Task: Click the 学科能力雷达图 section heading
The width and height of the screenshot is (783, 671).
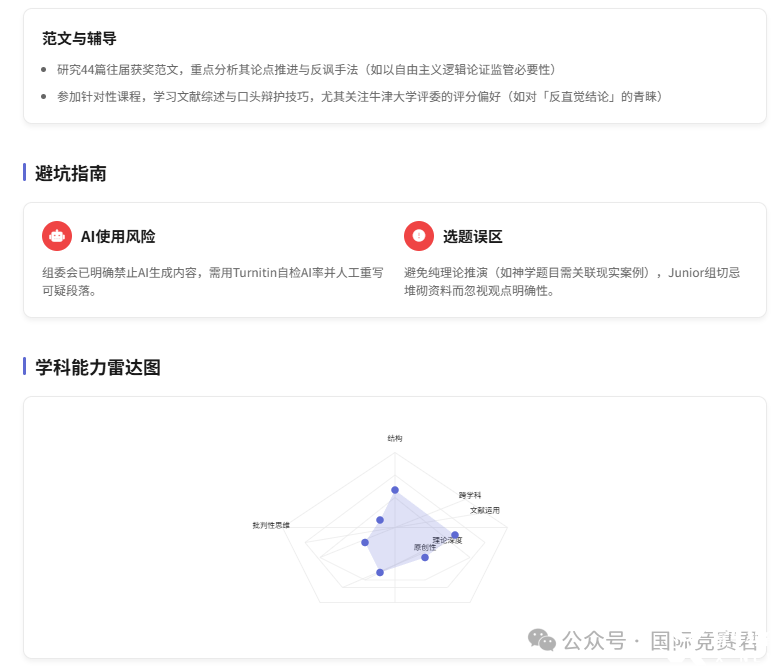Action: click(98, 367)
